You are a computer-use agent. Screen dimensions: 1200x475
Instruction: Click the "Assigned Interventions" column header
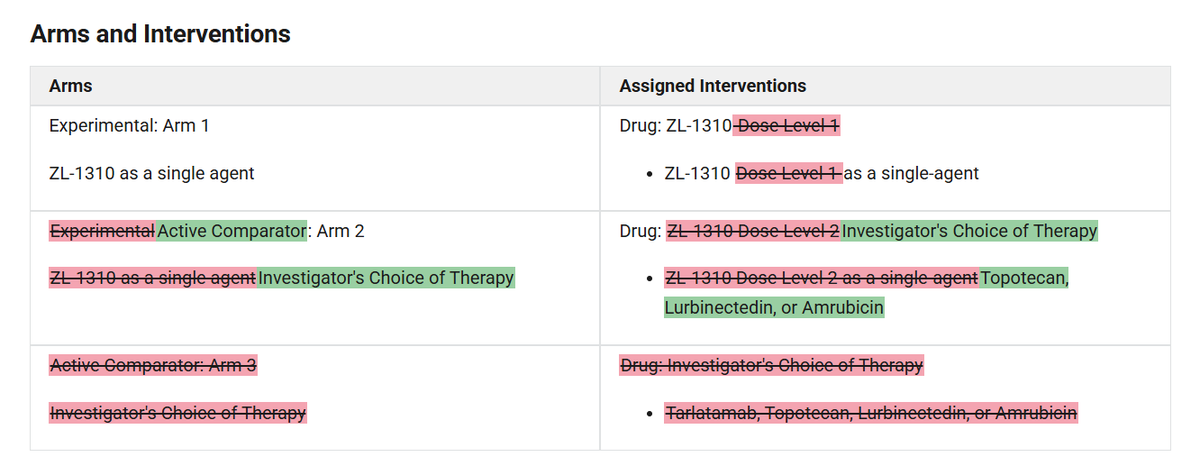[712, 86]
